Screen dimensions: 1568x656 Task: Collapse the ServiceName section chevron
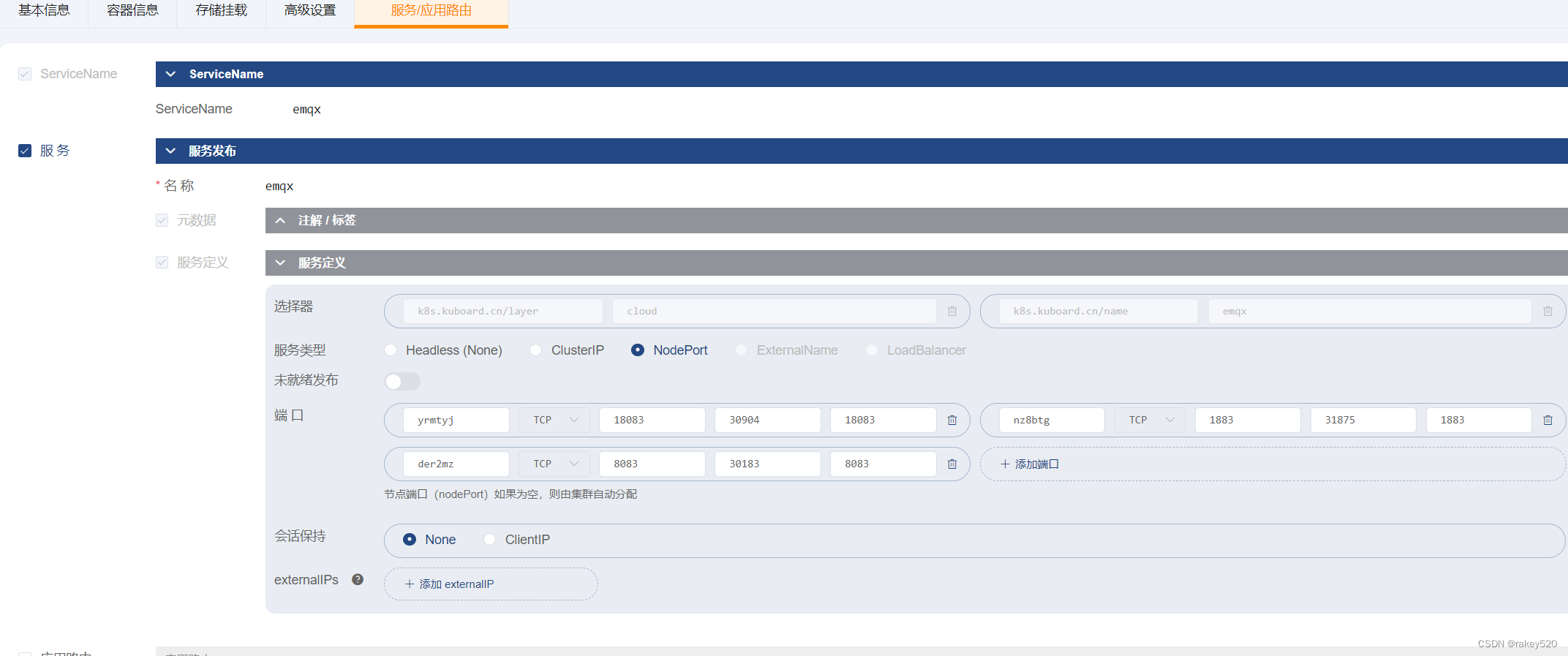170,75
